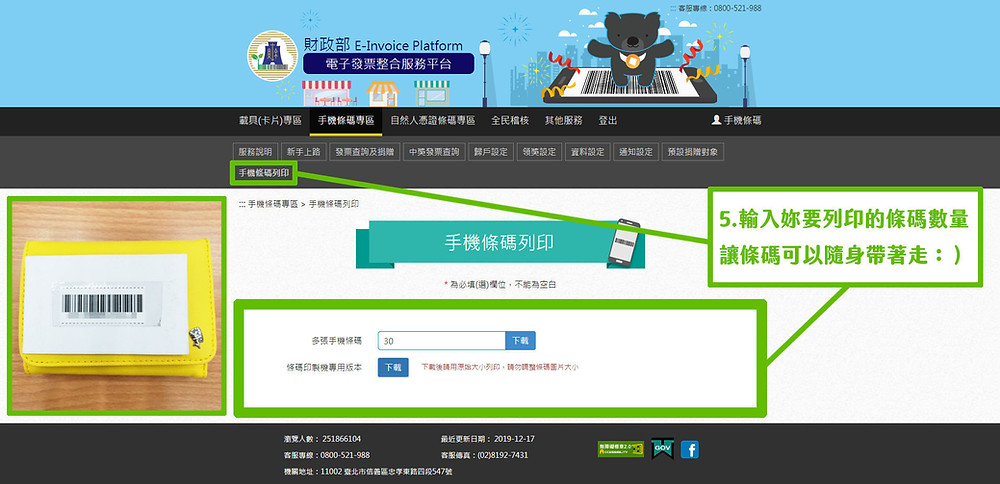
Task: Click the phone icon on the heading banner
Action: (x=624, y=241)
